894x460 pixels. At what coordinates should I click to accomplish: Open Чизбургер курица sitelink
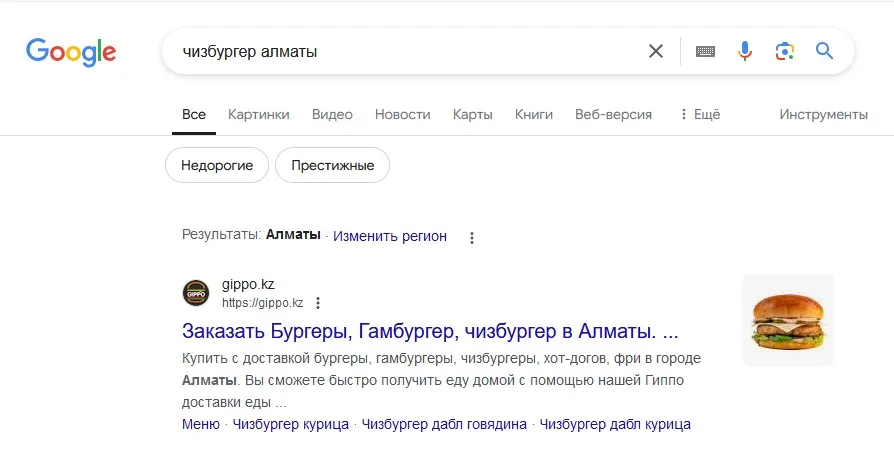[291, 425]
